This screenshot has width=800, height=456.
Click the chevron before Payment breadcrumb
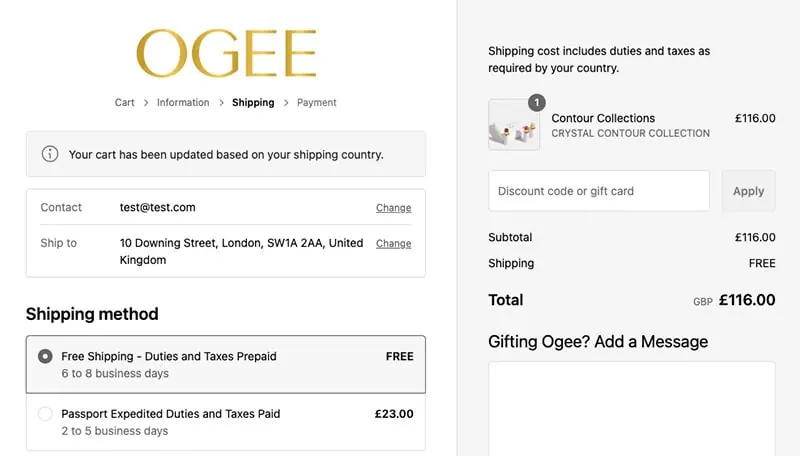click(286, 103)
